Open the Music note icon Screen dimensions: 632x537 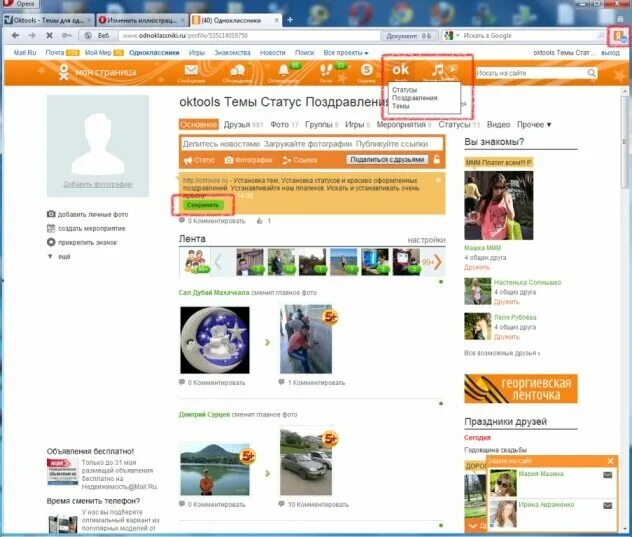(438, 71)
